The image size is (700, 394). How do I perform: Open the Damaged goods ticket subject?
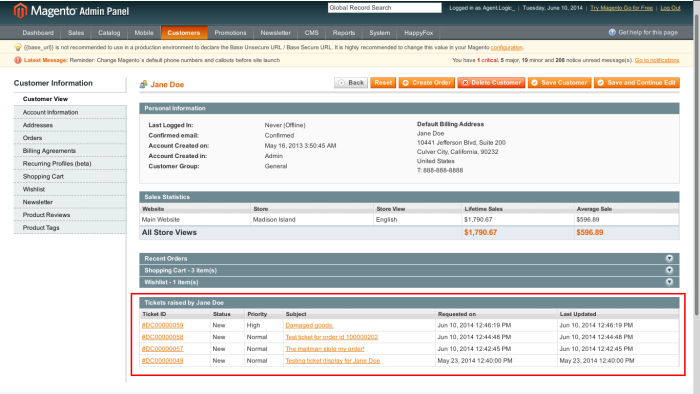pyautogui.click(x=309, y=325)
